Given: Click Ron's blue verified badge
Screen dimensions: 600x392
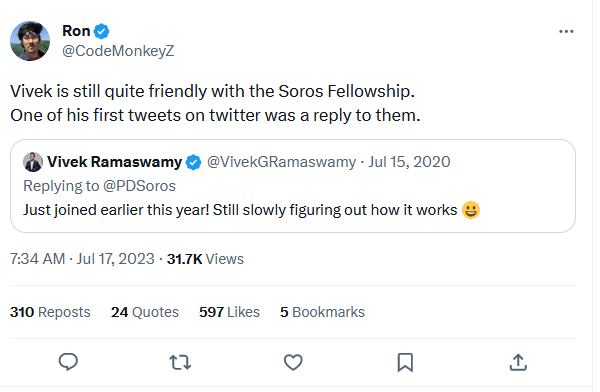Looking at the screenshot, I should (101, 31).
